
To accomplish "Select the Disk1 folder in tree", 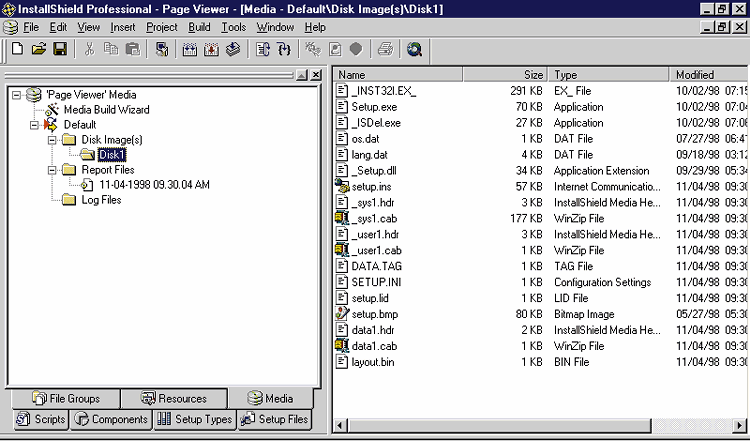I will 112,154.
